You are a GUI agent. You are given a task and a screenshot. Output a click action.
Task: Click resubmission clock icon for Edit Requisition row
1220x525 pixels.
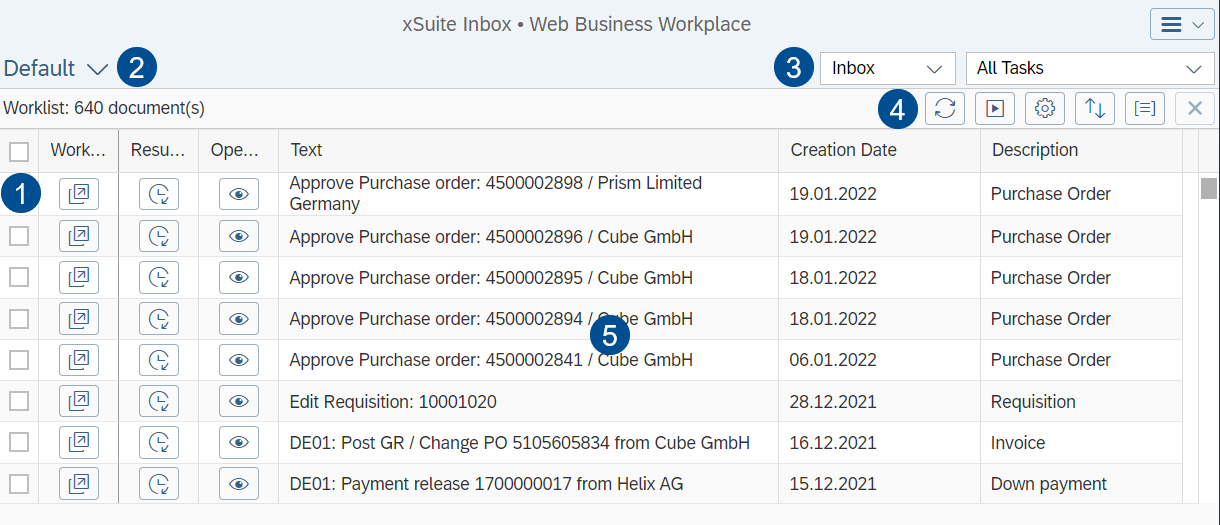tap(158, 402)
